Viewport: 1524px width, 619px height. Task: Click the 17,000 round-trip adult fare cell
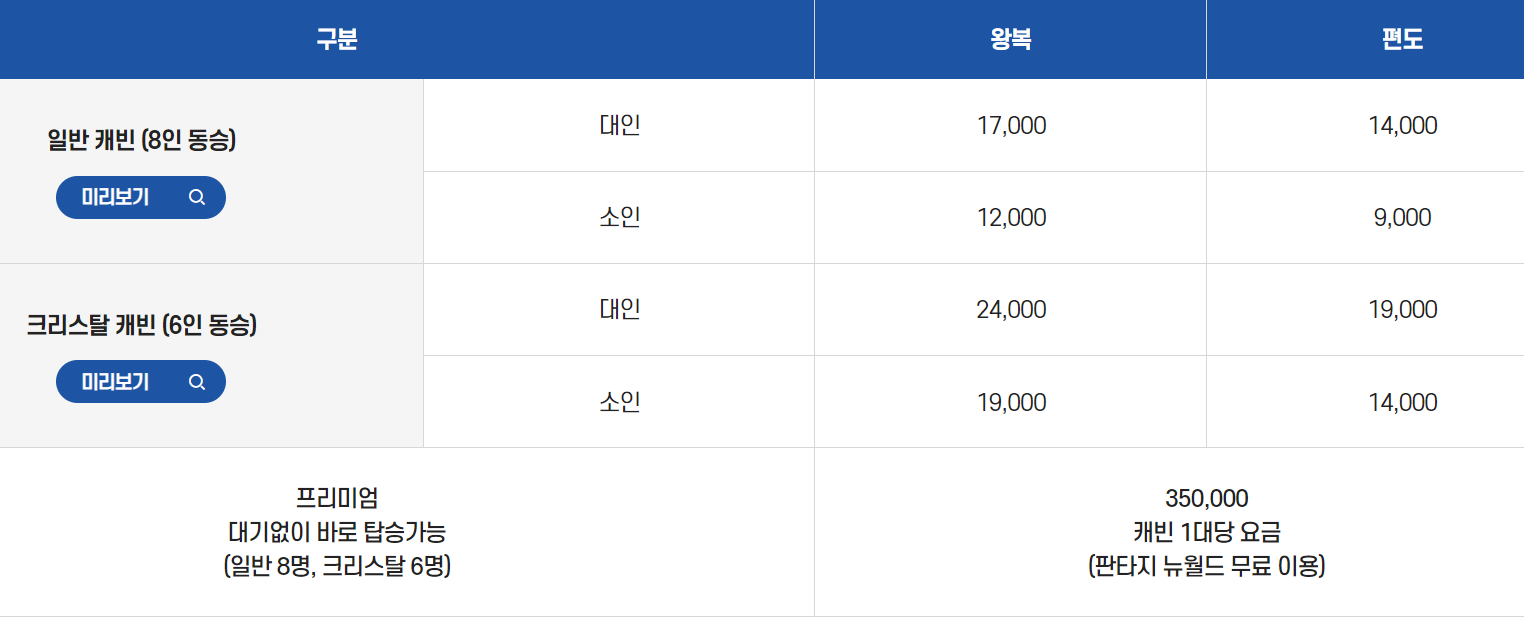click(1009, 125)
